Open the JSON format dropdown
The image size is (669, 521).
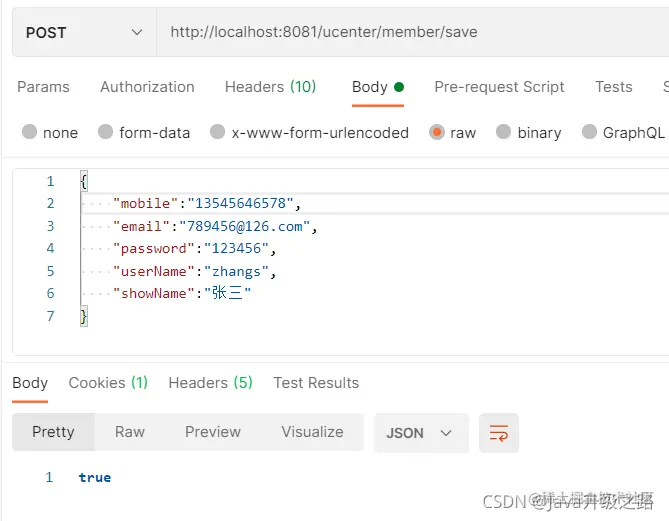[421, 433]
